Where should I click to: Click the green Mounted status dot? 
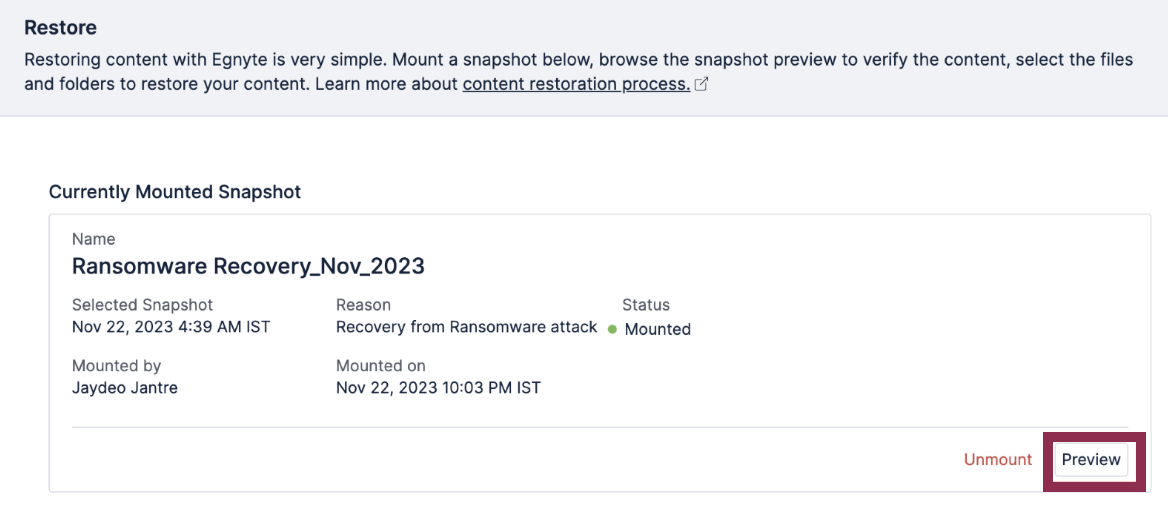point(612,329)
